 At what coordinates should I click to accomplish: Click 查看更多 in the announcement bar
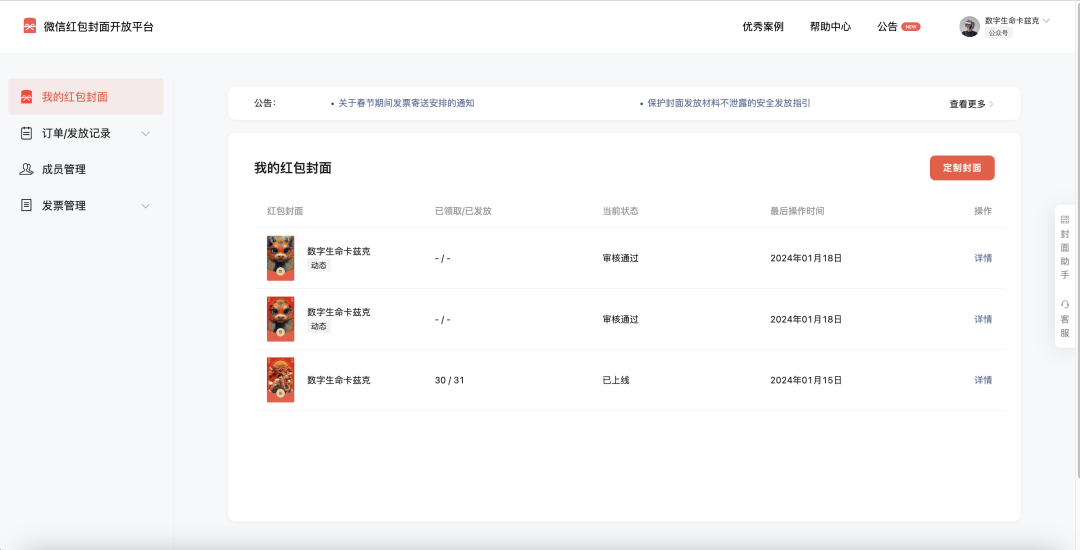(967, 104)
